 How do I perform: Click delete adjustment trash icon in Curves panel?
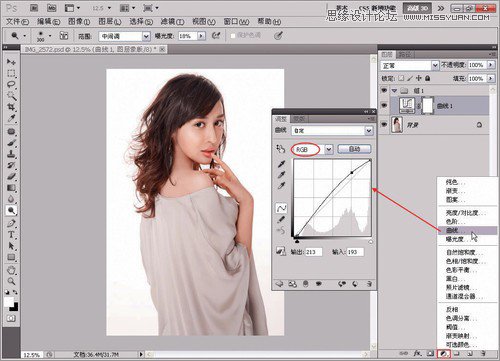point(369,284)
